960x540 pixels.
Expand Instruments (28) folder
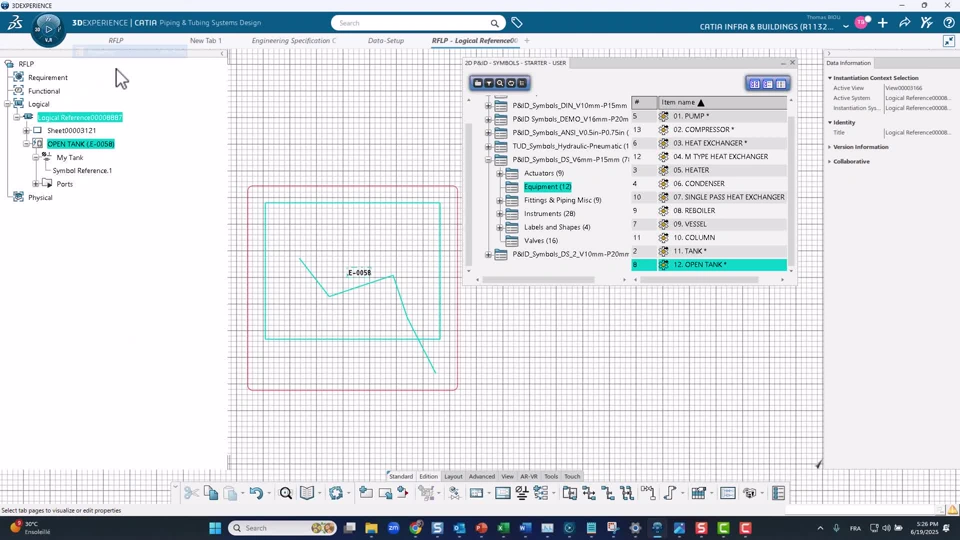[x=500, y=214]
